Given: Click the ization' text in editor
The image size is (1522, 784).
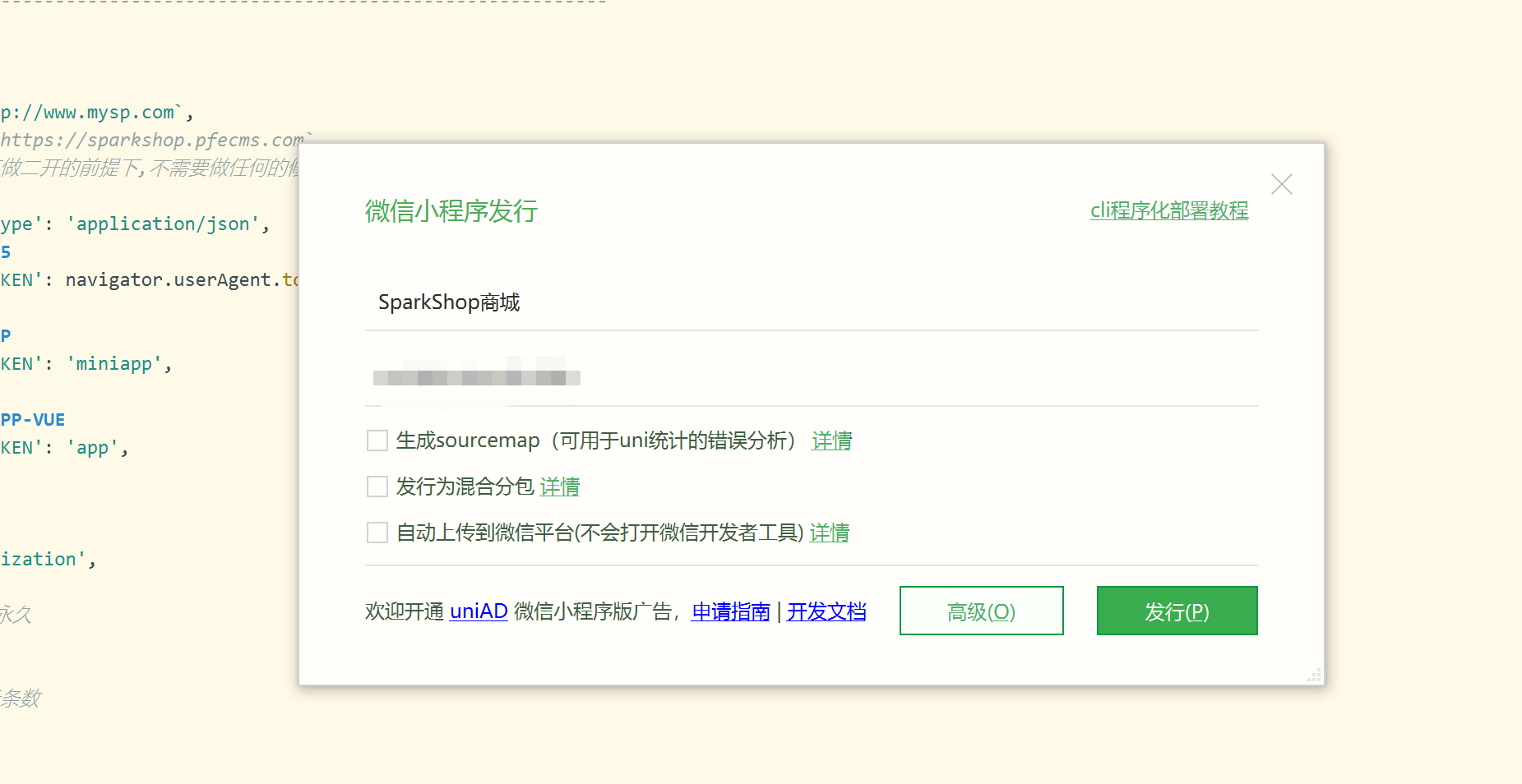Looking at the screenshot, I should tap(44, 559).
